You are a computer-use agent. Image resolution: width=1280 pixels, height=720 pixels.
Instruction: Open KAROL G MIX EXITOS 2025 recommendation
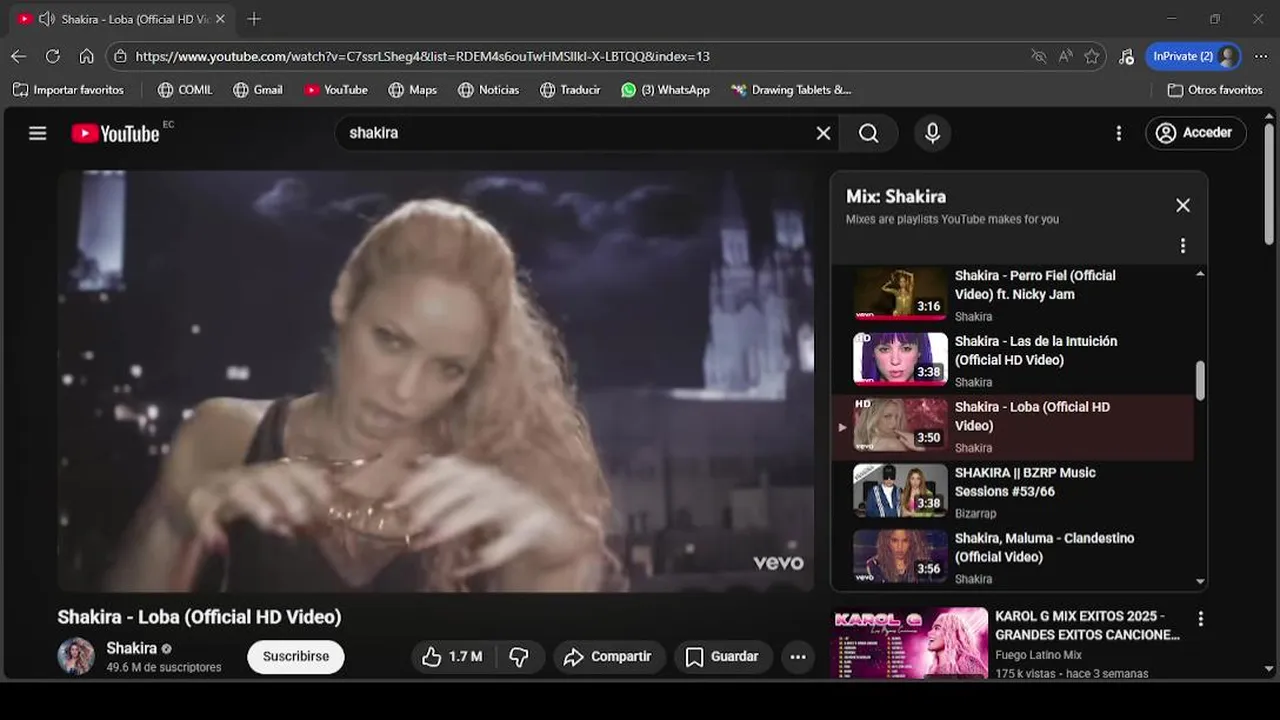1087,625
